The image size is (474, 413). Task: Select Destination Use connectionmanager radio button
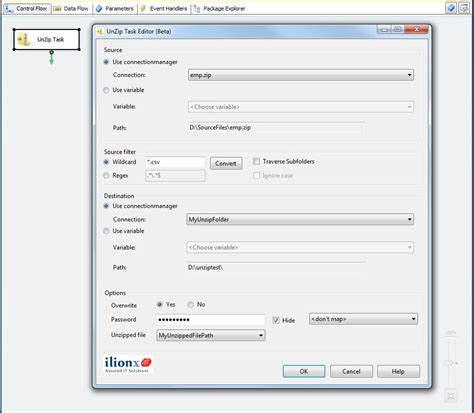(106, 206)
